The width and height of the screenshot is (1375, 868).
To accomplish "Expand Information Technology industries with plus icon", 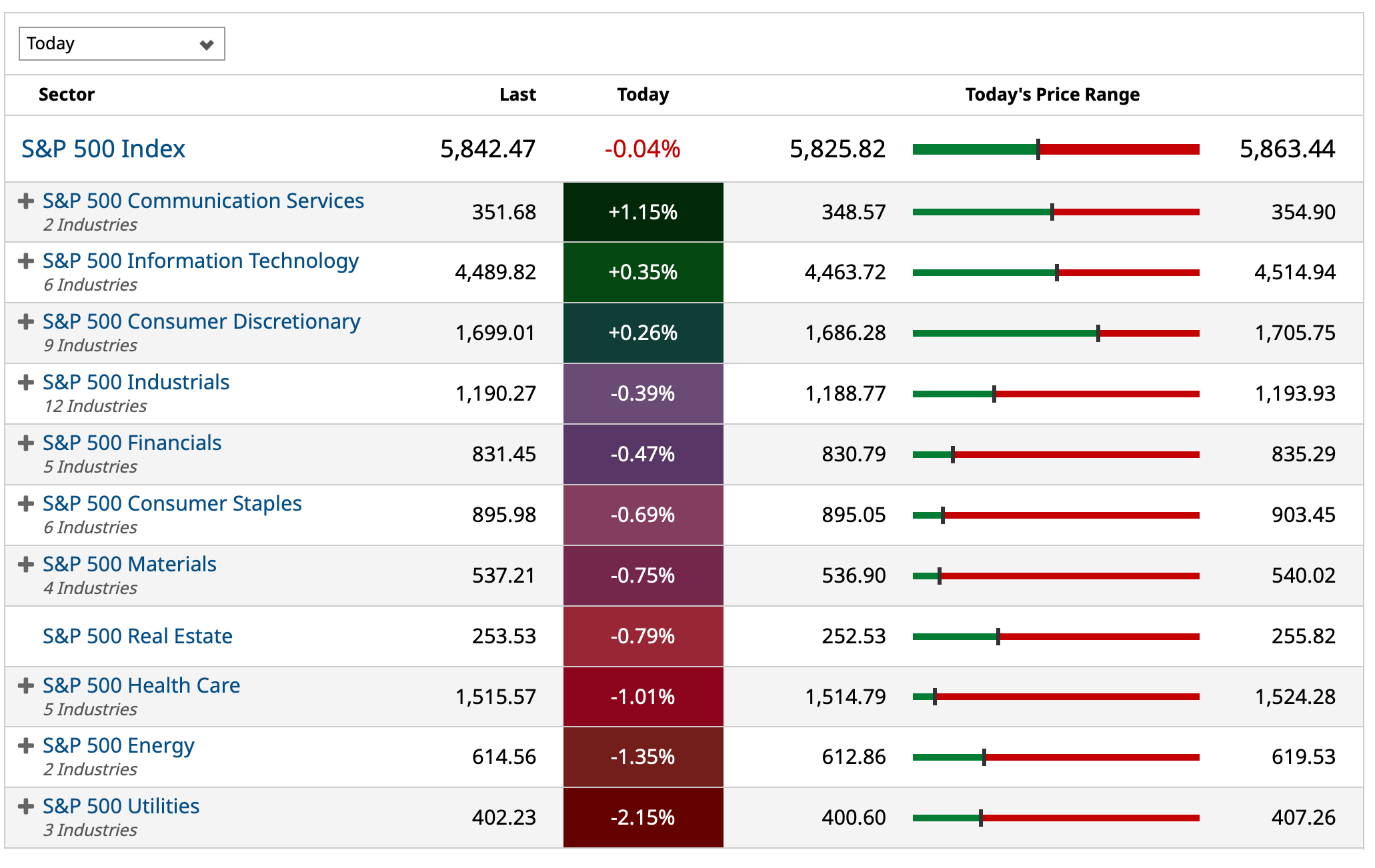I will (x=26, y=261).
